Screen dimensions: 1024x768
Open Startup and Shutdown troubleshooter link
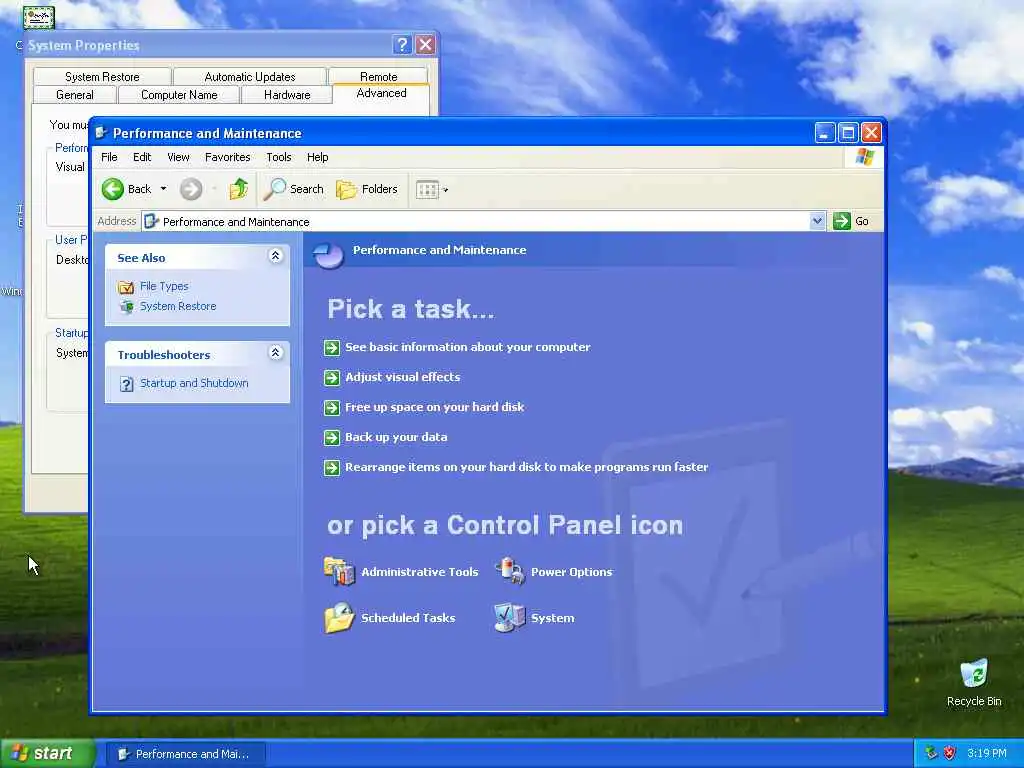click(x=194, y=383)
